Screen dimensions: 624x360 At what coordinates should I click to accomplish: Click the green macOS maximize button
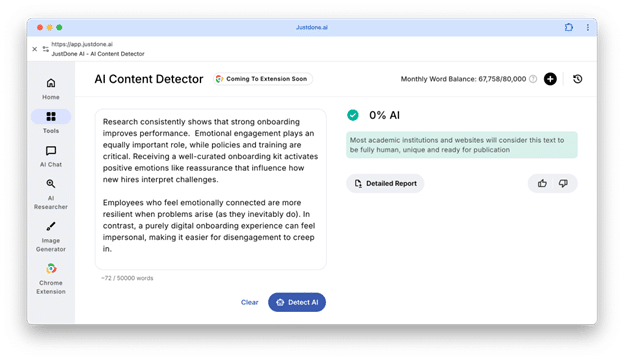pyautogui.click(x=59, y=27)
